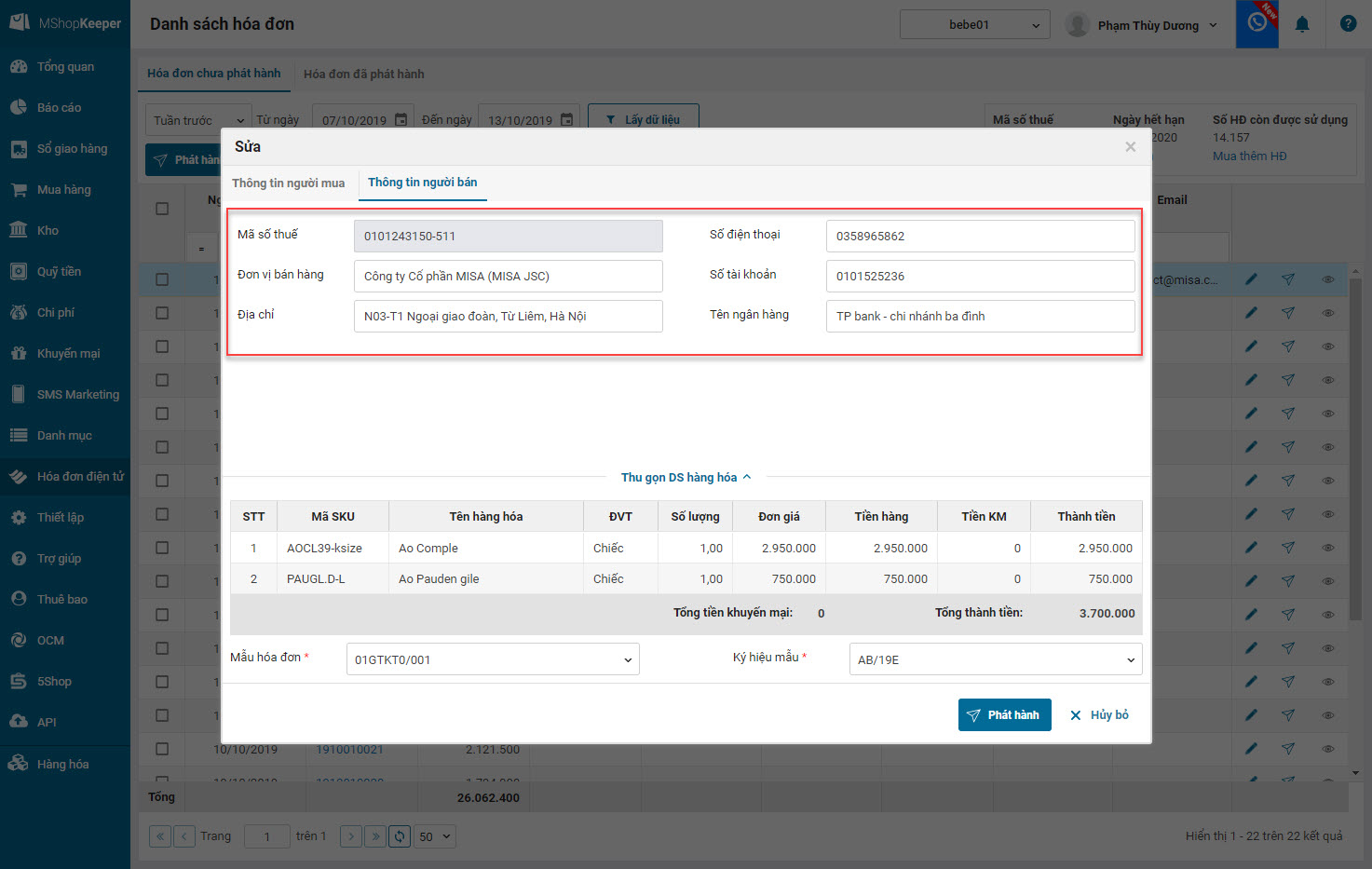Click the refresh icon in pagination bar
This screenshot has width=1372, height=869.
coord(400,836)
